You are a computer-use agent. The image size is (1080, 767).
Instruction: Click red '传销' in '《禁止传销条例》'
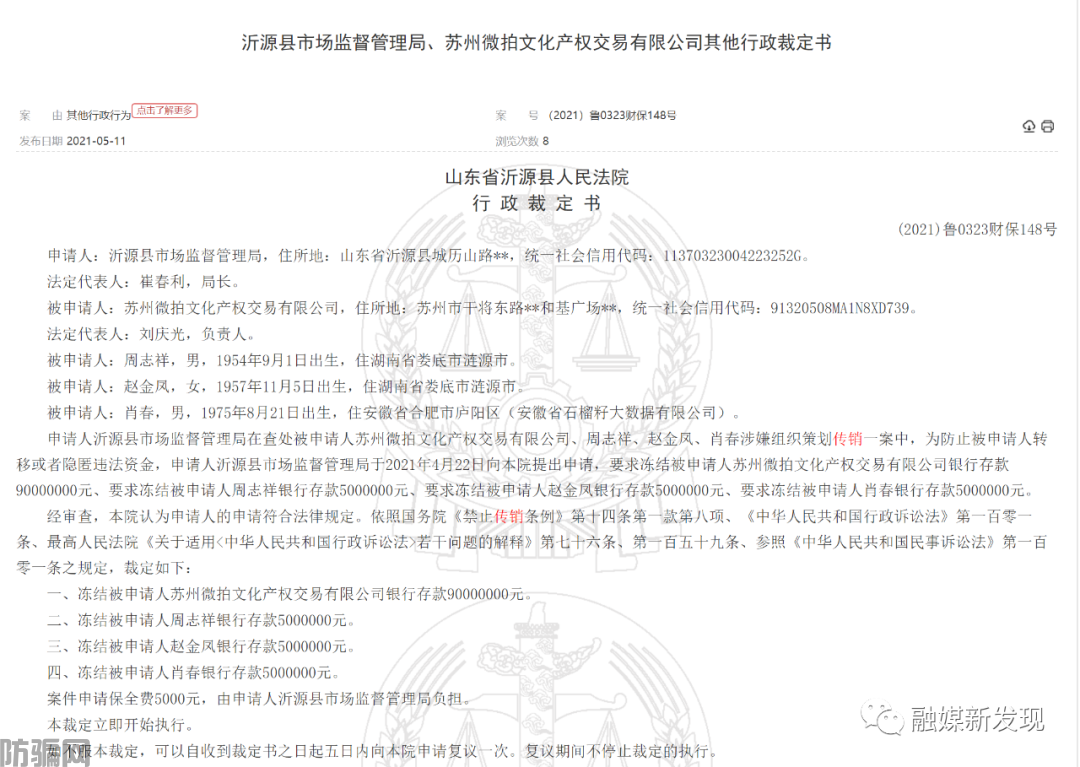508,516
